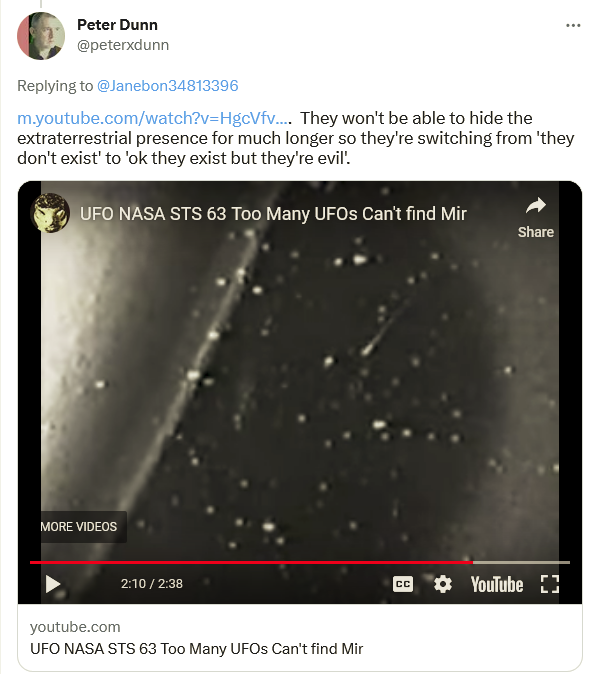The width and height of the screenshot is (598, 674).
Task: Enter fullscreen mode
Action: 549,584
